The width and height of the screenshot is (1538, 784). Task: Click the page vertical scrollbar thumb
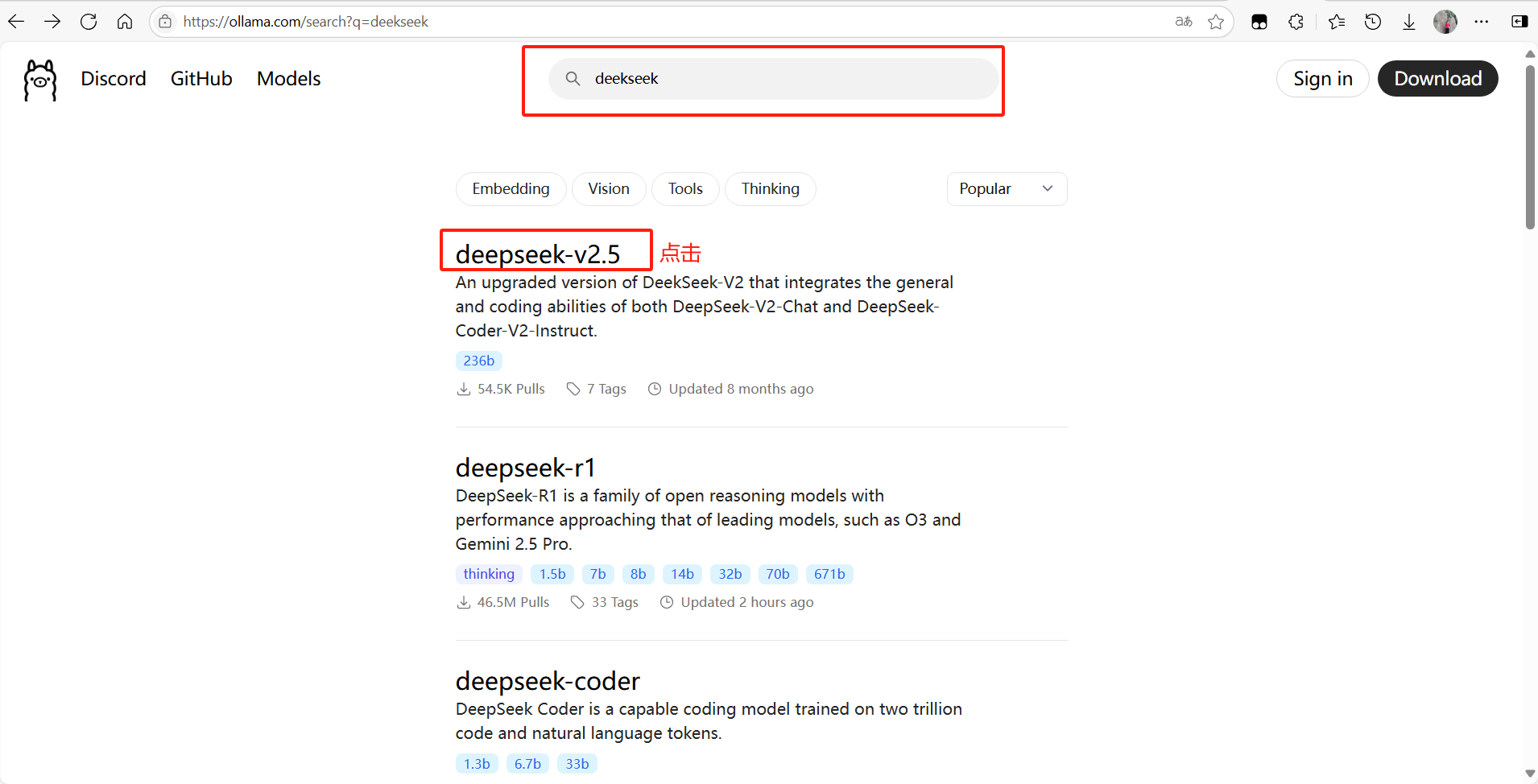point(1530,147)
